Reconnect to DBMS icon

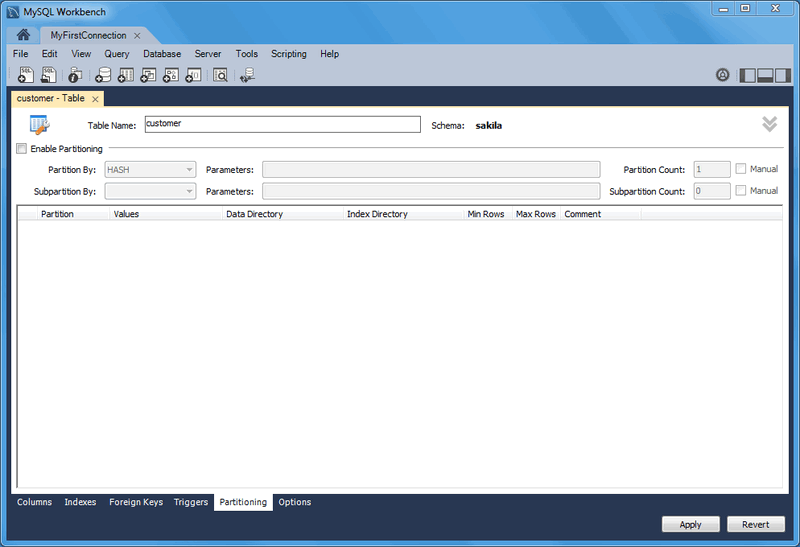coord(247,75)
